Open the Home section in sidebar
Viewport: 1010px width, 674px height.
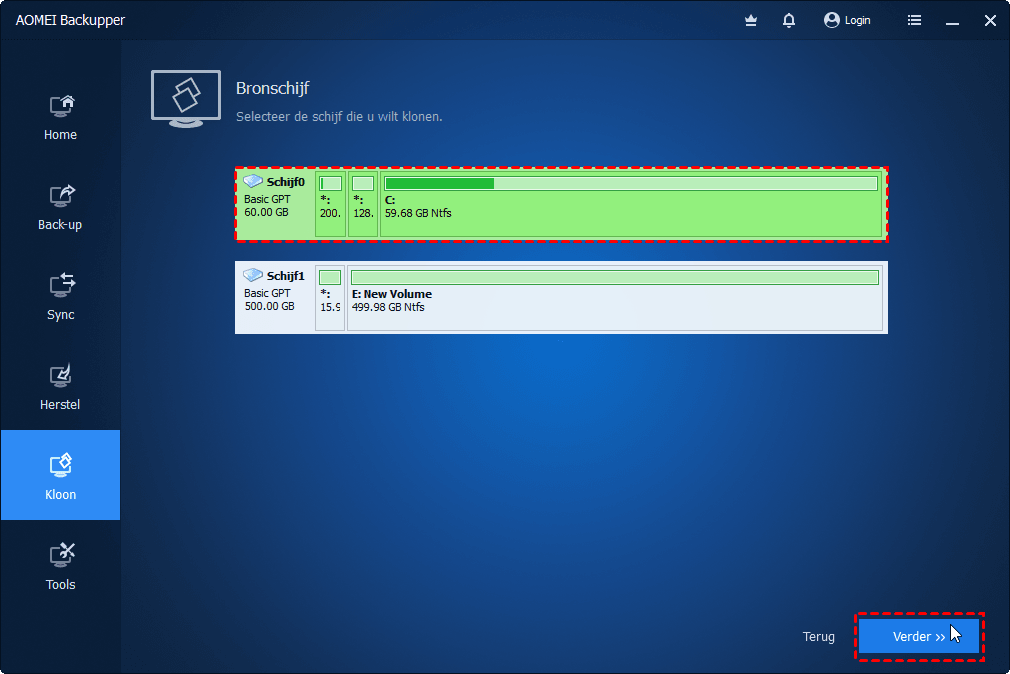click(61, 117)
